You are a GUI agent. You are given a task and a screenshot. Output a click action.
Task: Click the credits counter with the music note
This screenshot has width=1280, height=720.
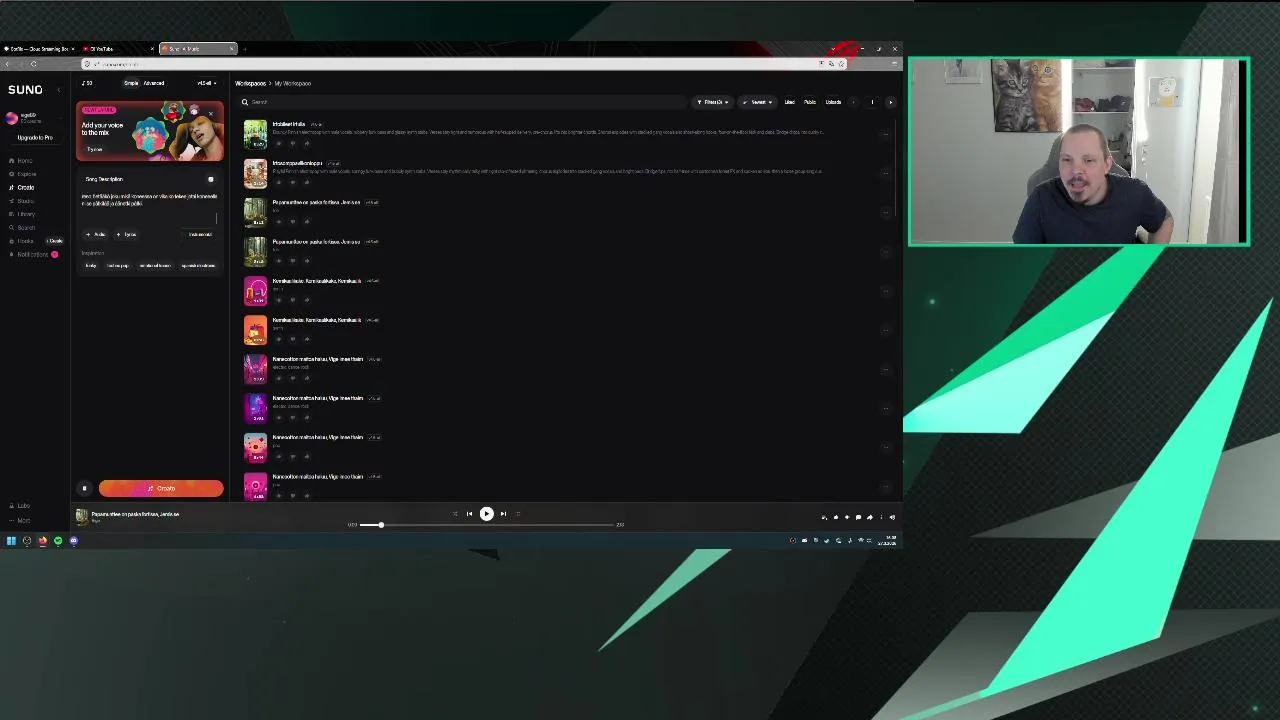pyautogui.click(x=88, y=83)
